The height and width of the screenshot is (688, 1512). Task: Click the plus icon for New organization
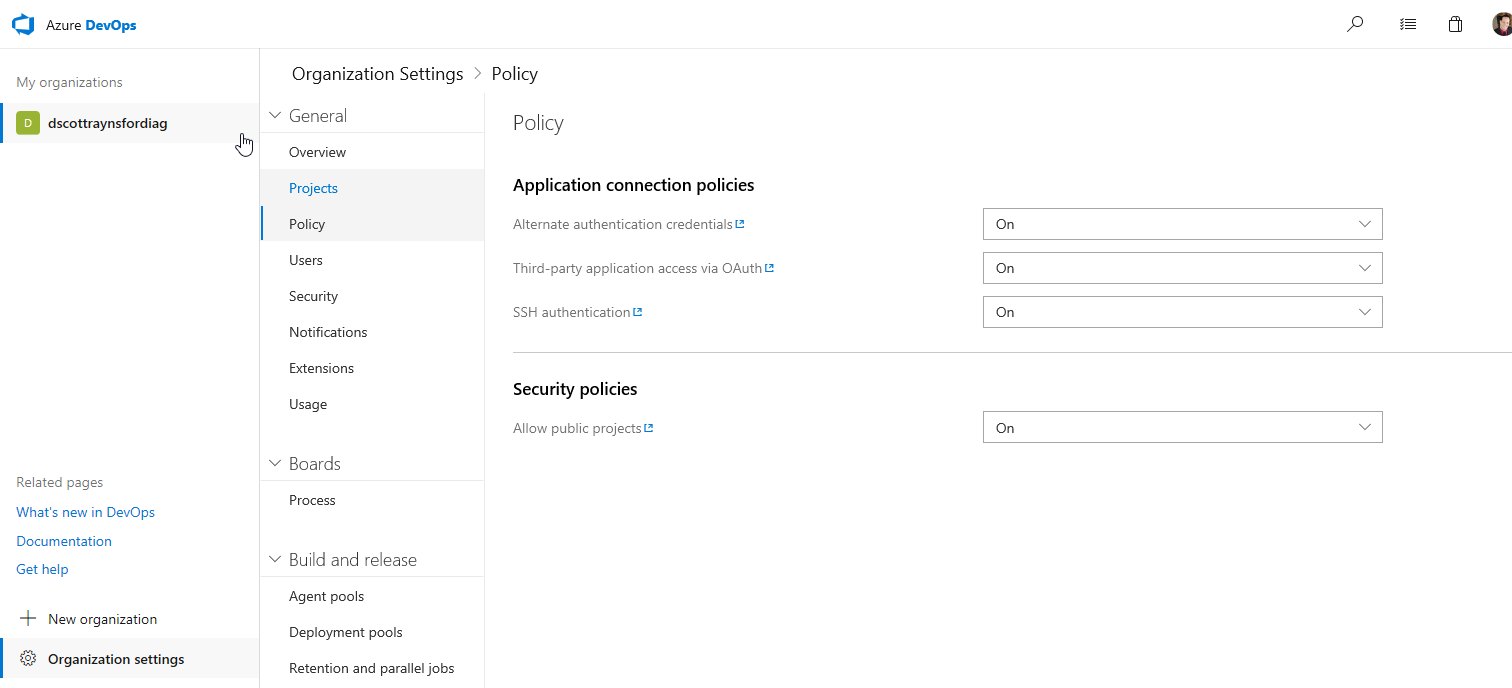(x=28, y=619)
